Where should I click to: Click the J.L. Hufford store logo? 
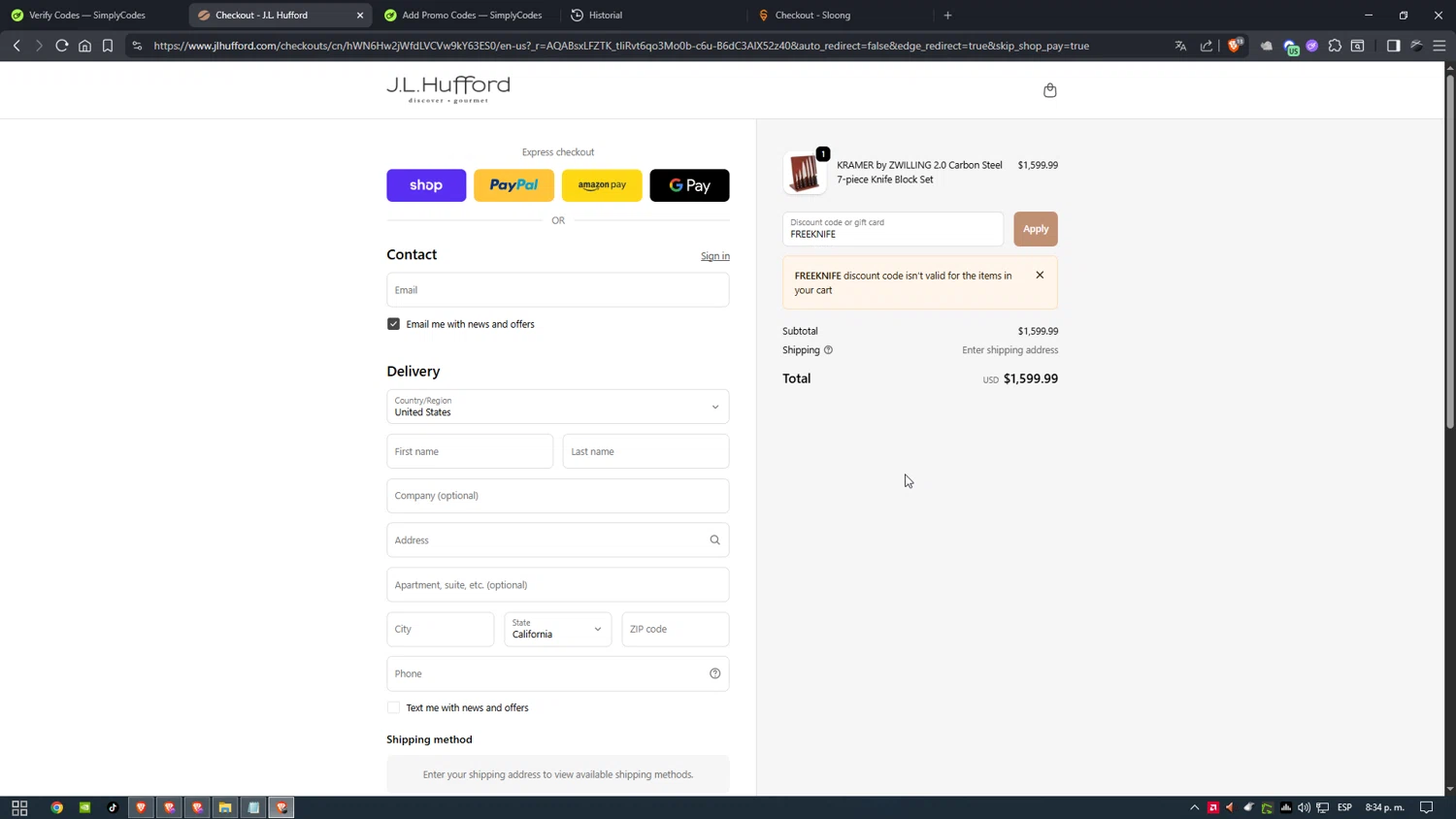448,89
